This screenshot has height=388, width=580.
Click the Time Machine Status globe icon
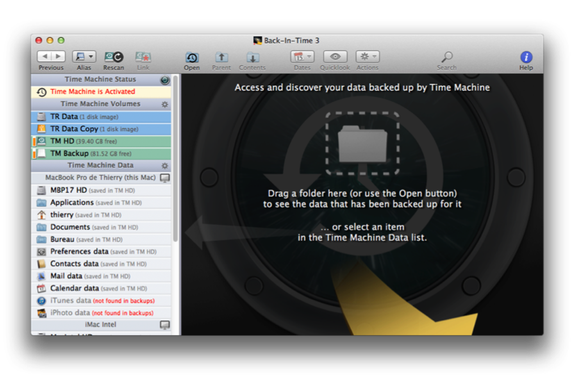coord(165,80)
